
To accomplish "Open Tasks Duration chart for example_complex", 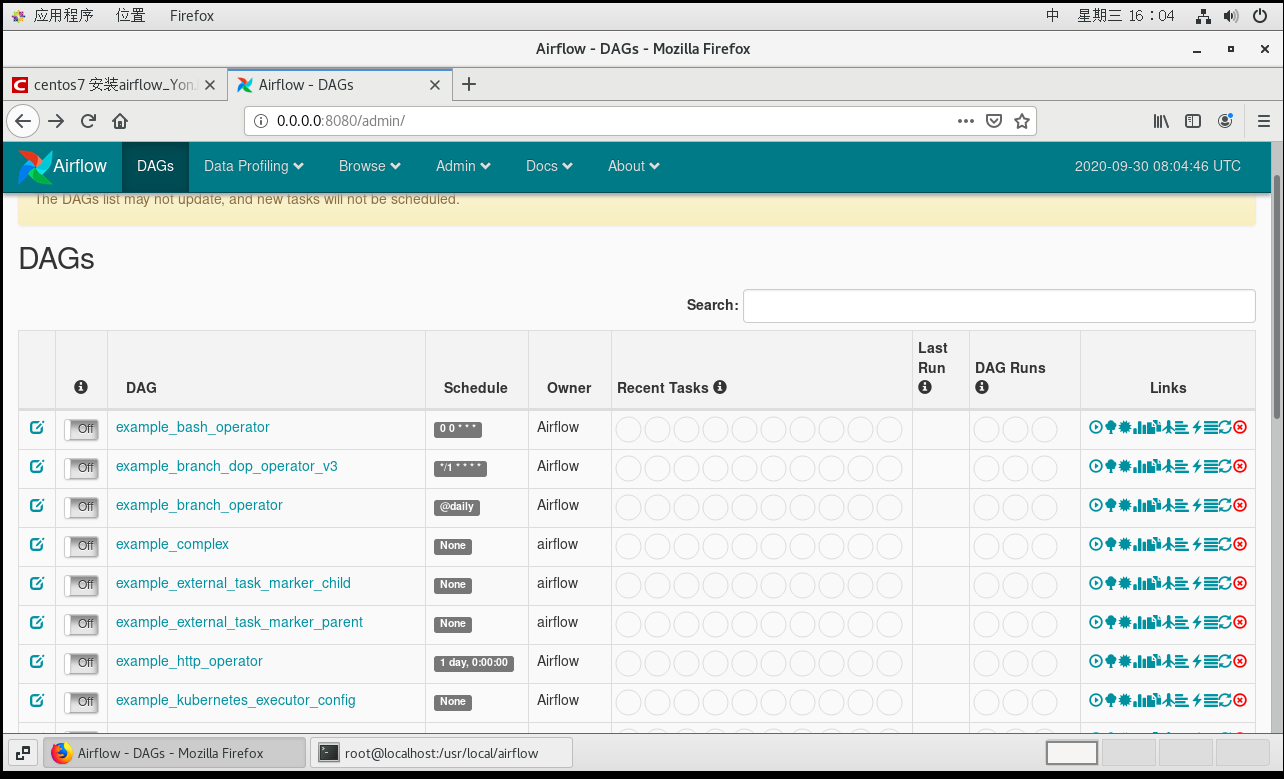I will point(1140,544).
